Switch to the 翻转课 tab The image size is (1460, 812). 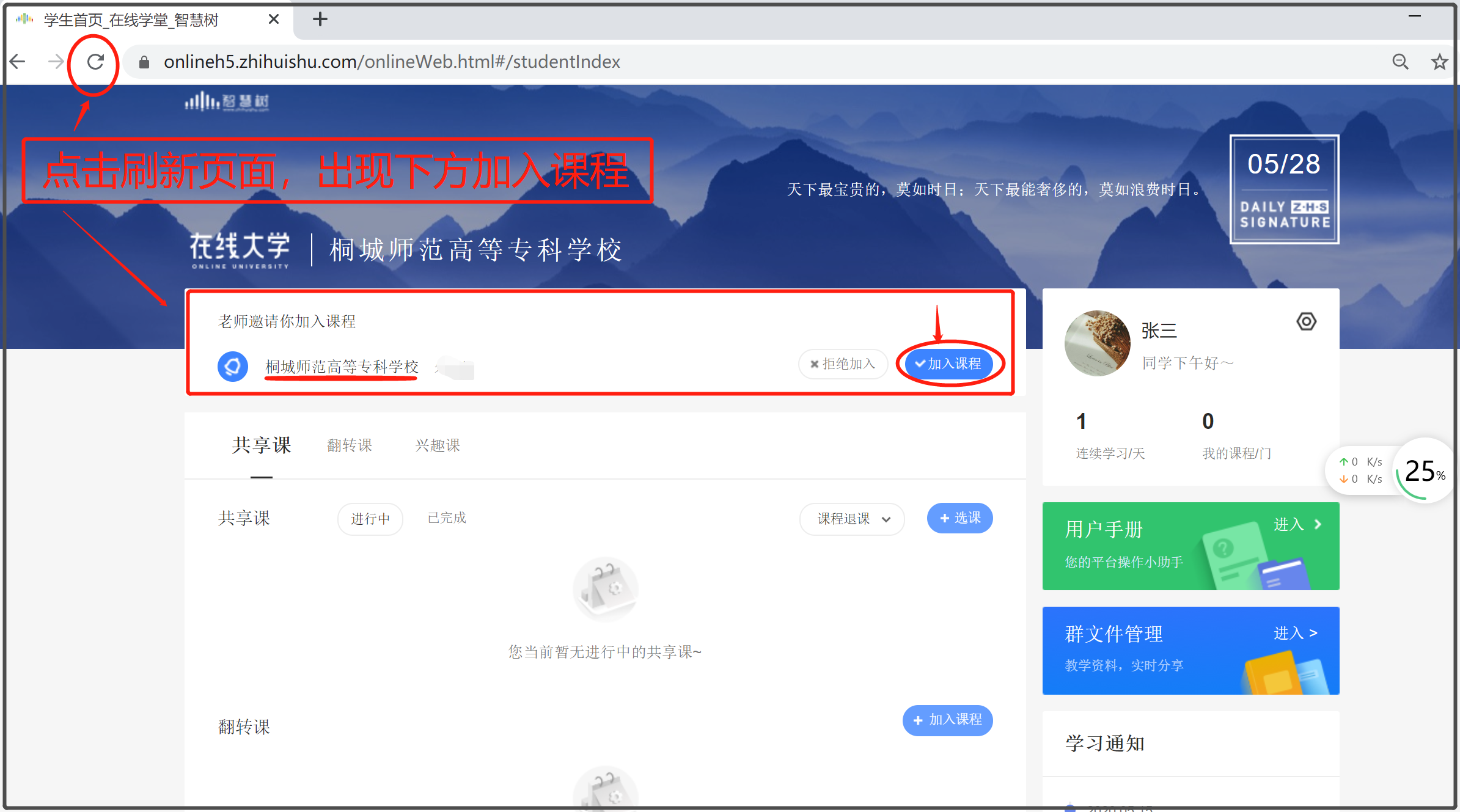pos(350,445)
